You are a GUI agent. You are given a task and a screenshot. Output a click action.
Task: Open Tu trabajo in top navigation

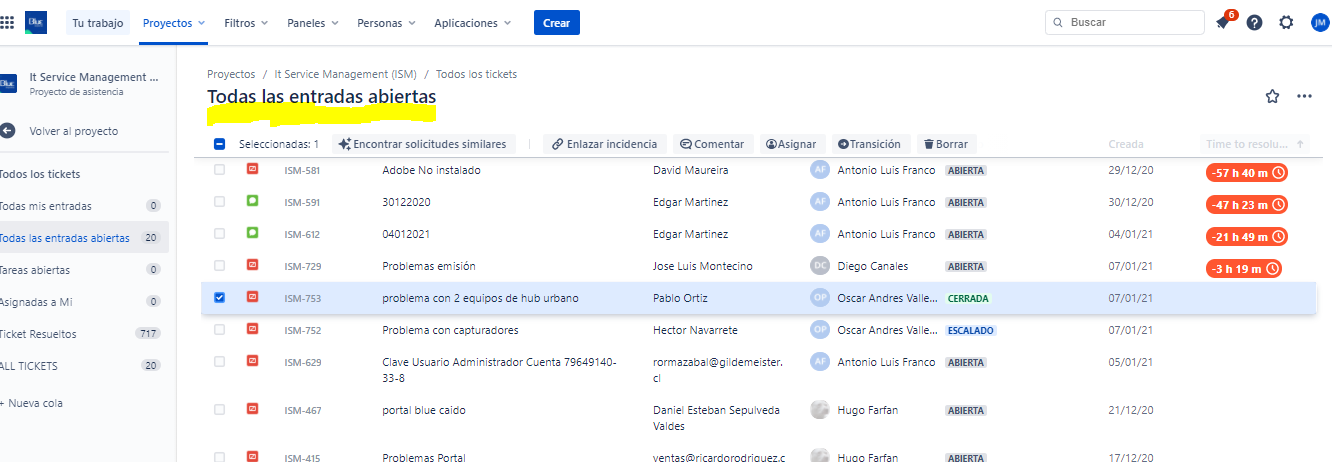pyautogui.click(x=98, y=22)
